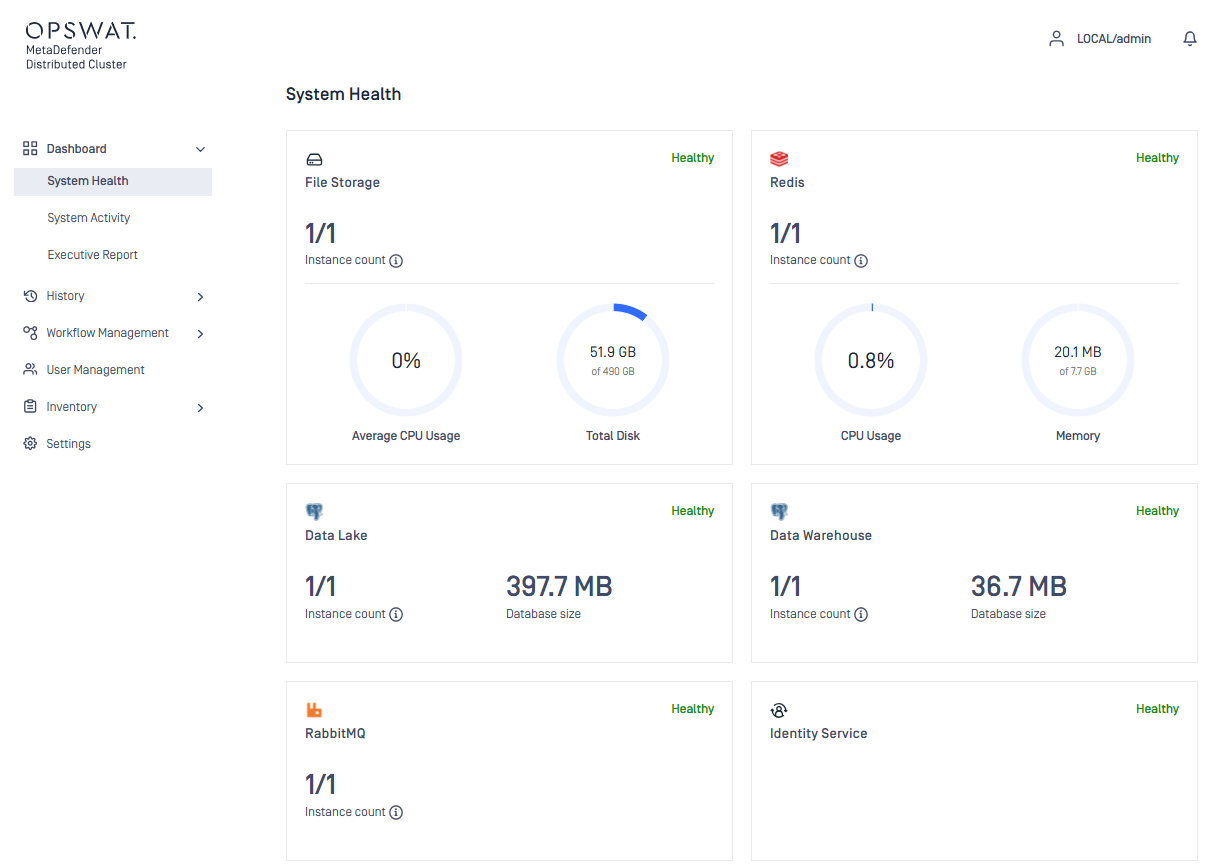Click the Redis instance count info icon
This screenshot has height=866, width=1213.
click(x=861, y=261)
